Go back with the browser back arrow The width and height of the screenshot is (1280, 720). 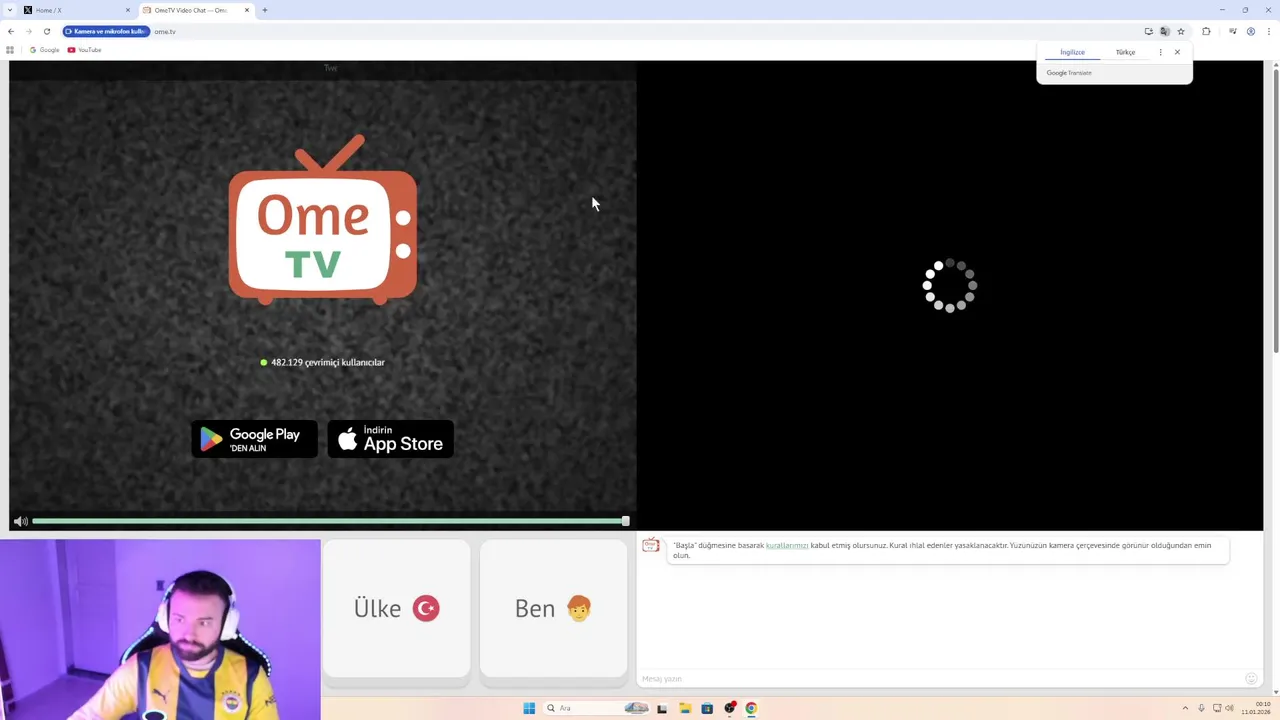click(11, 31)
